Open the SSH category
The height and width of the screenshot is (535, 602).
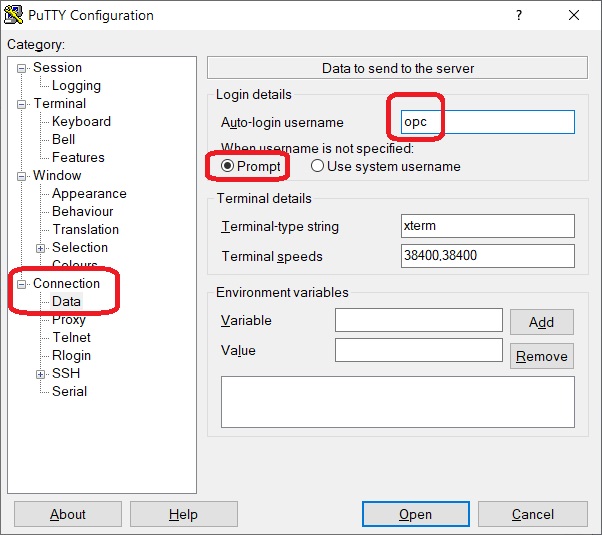click(66, 373)
